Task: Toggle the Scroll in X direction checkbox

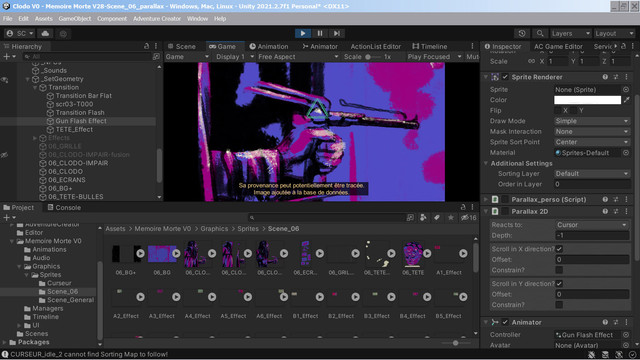Action: click(559, 249)
